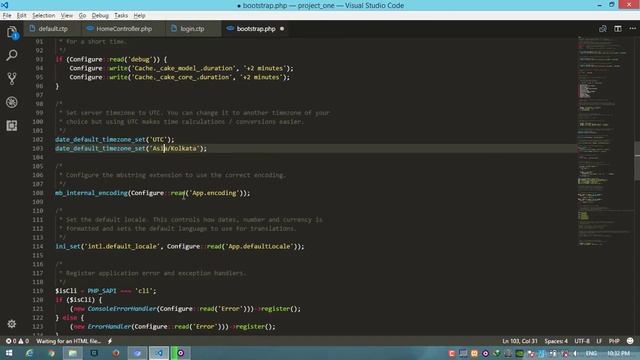The image size is (640, 360).
Task: Switch to Visual Studio Code taskbar icon
Action: pos(159,353)
